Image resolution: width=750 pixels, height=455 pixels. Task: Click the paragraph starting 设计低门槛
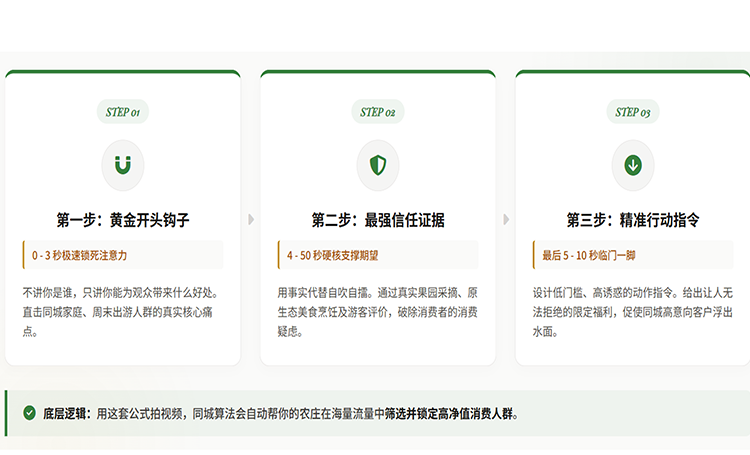click(633, 312)
